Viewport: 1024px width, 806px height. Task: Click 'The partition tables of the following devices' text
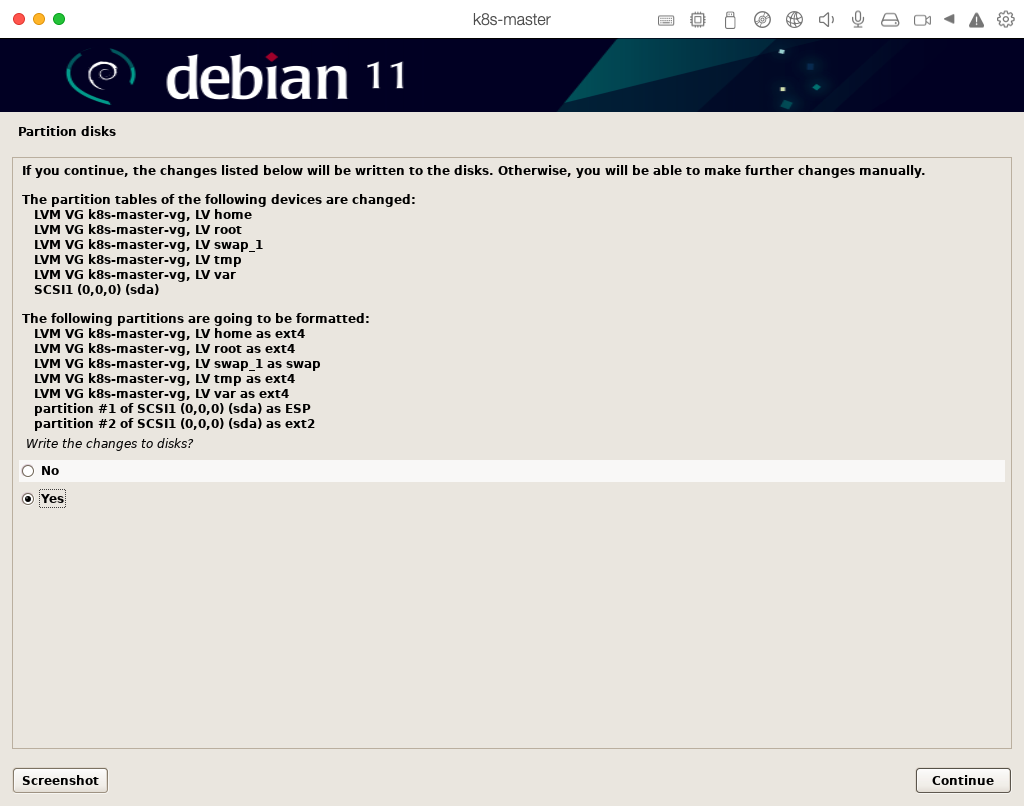[219, 199]
